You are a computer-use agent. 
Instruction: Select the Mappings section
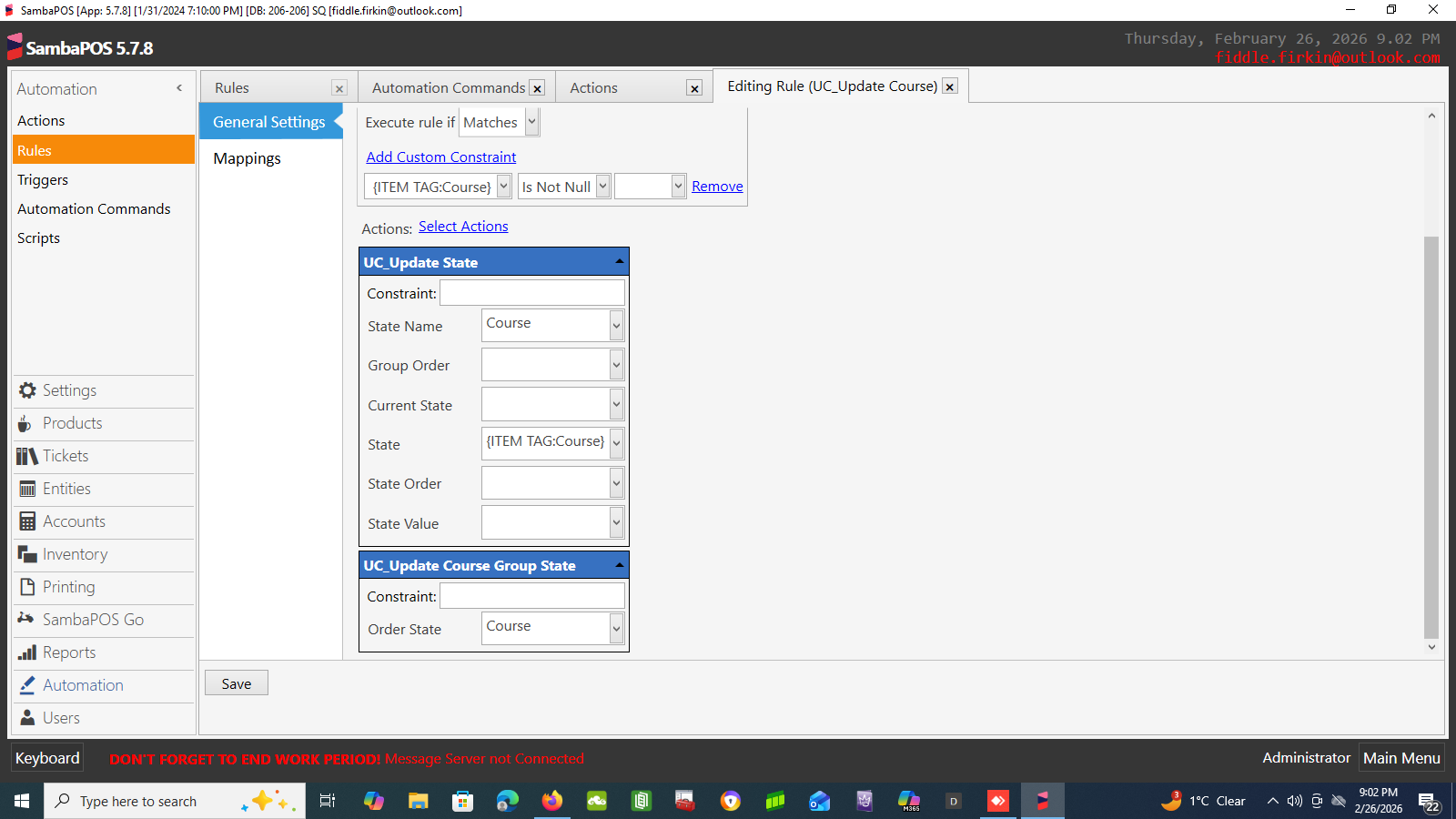tap(247, 158)
